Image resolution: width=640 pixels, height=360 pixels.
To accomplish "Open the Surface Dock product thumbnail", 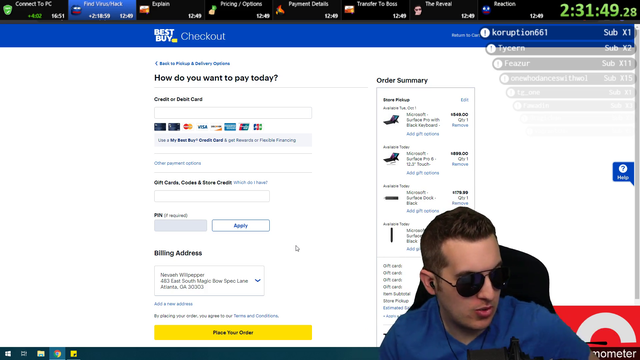I will [x=391, y=198].
